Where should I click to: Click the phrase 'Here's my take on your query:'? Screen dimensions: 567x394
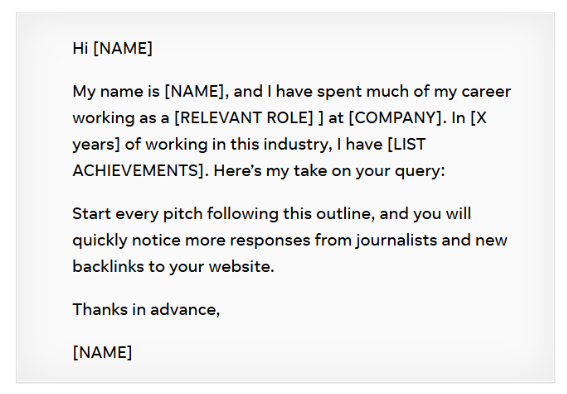[329, 171]
